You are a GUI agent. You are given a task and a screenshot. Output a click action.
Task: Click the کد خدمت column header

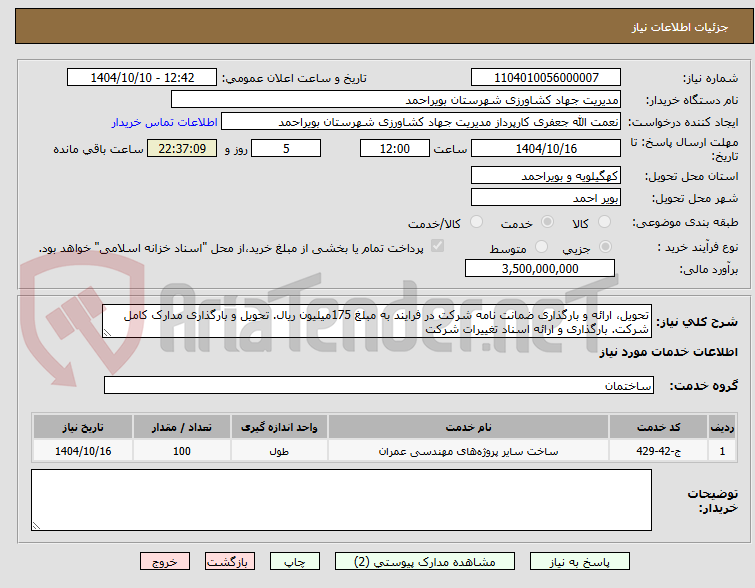coord(658,427)
